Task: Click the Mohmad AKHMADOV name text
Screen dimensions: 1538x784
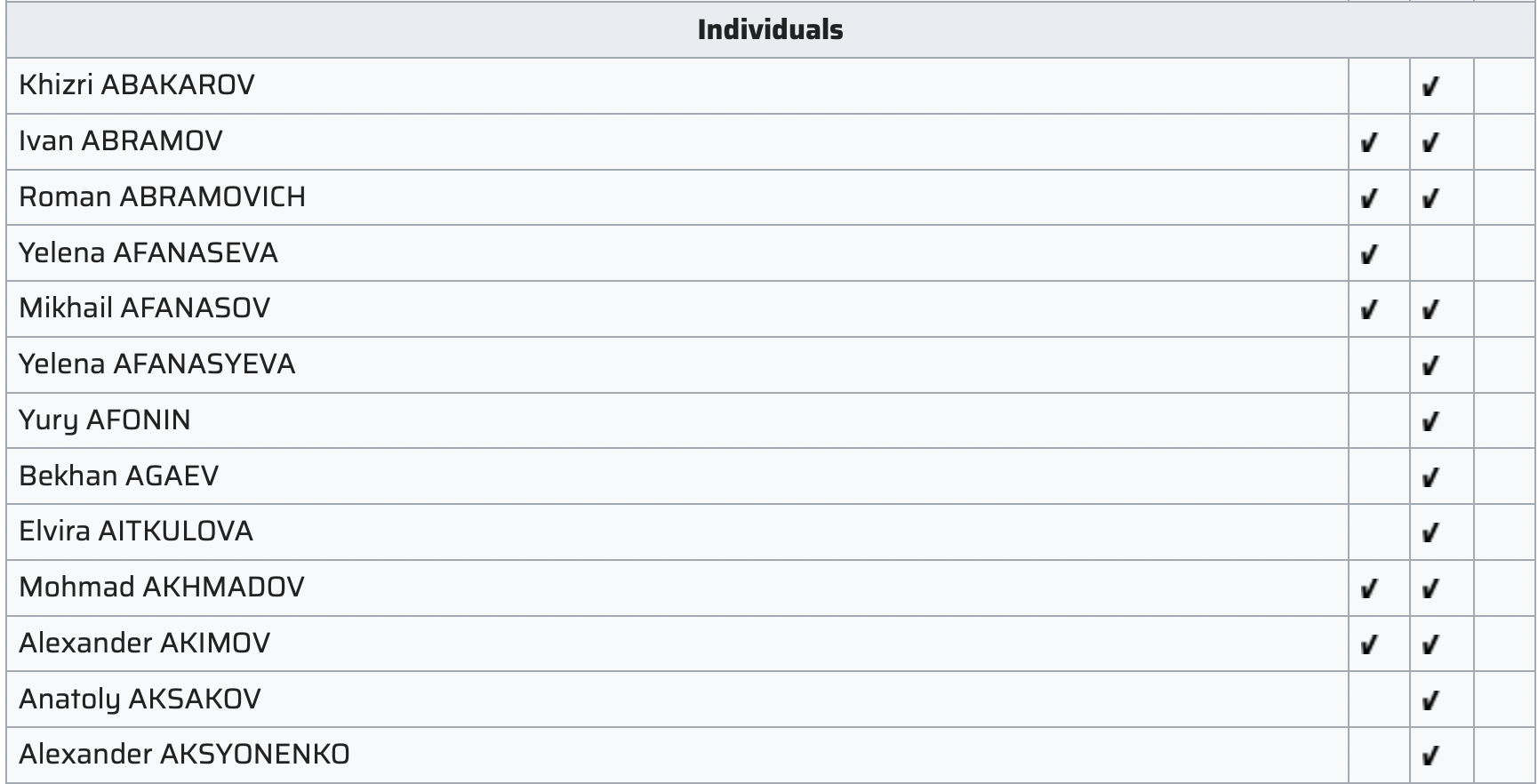Action: (162, 587)
